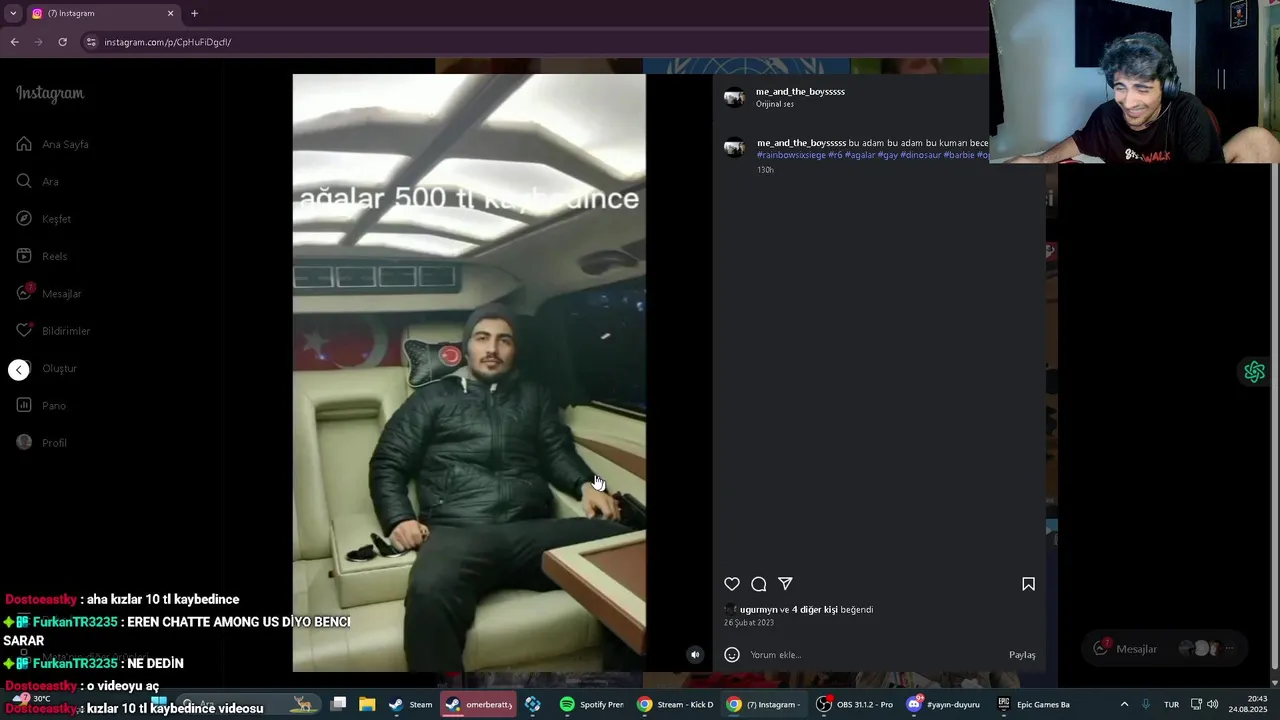Image resolution: width=1280 pixels, height=720 pixels.
Task: Click the site info icon in address bar
Action: [x=91, y=42]
